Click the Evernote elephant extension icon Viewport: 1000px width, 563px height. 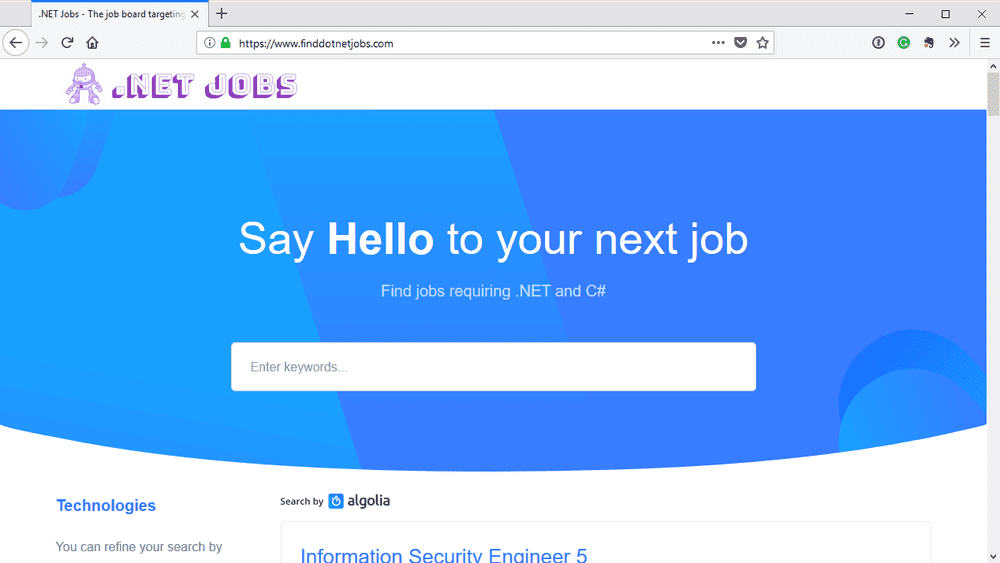coord(929,43)
